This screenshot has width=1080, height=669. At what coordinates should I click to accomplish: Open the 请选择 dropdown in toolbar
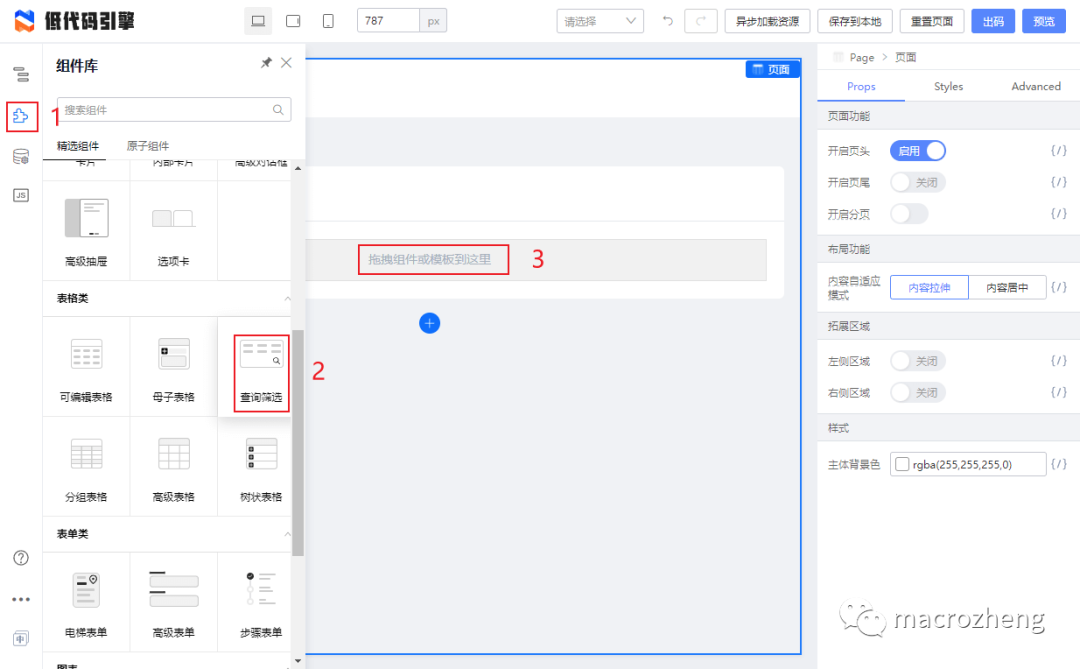coord(600,19)
